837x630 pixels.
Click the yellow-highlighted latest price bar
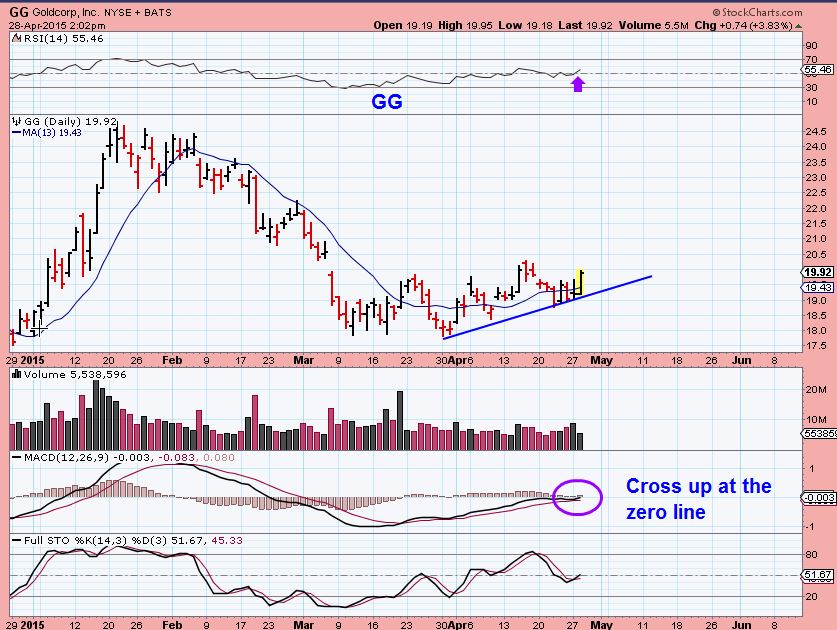[x=580, y=282]
